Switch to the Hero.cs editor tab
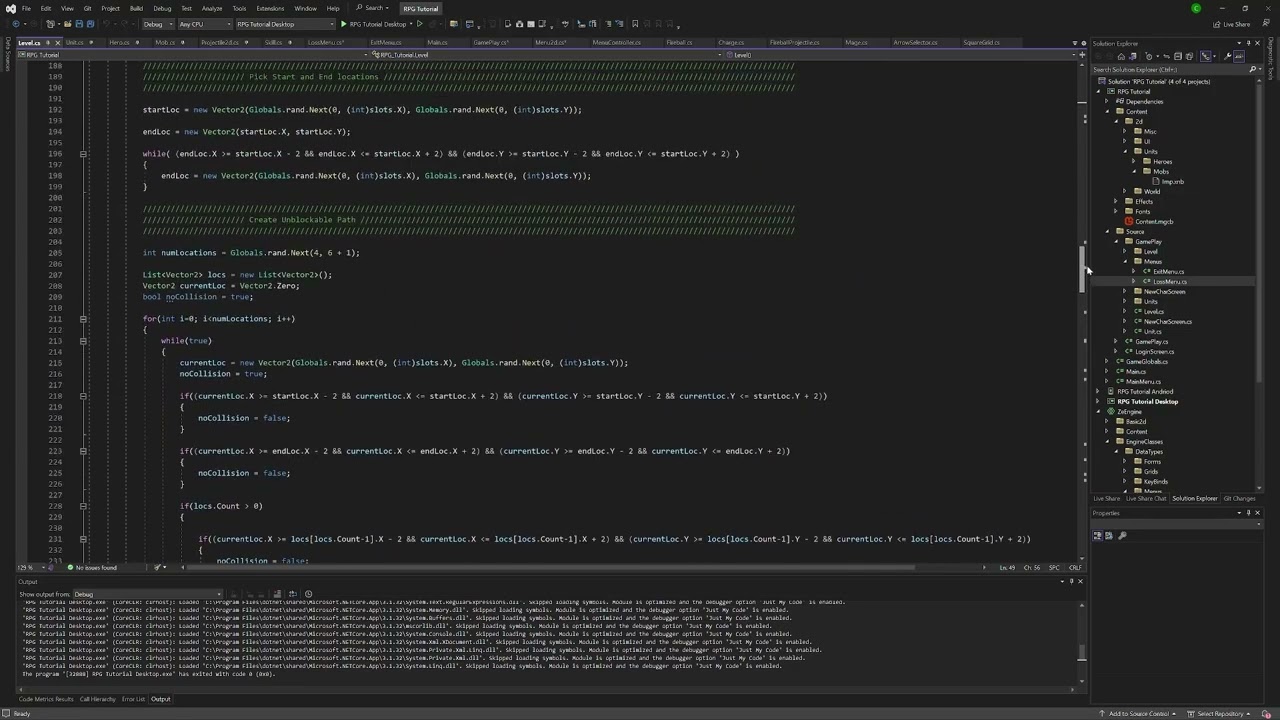The width and height of the screenshot is (1280, 720). 119,43
